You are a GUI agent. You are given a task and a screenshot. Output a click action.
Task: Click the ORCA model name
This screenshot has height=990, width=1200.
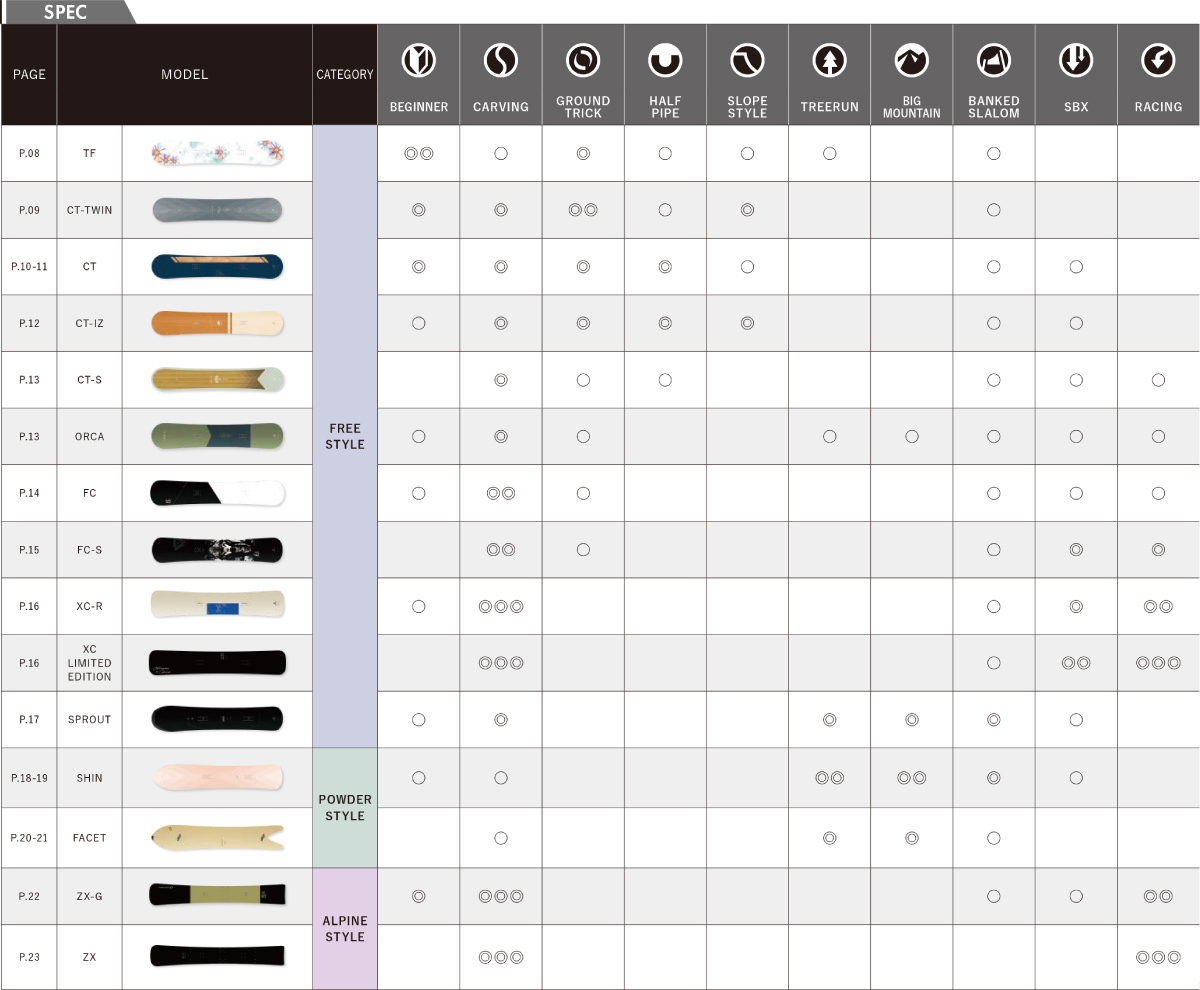pyautogui.click(x=89, y=437)
